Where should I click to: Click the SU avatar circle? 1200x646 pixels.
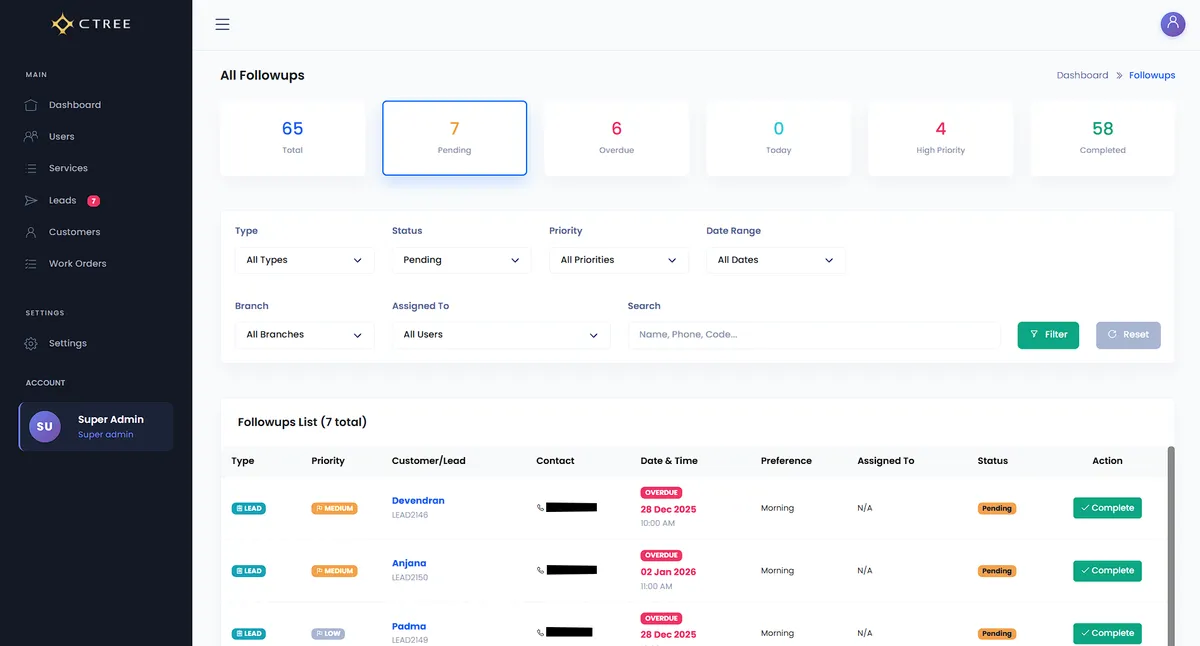pos(45,426)
